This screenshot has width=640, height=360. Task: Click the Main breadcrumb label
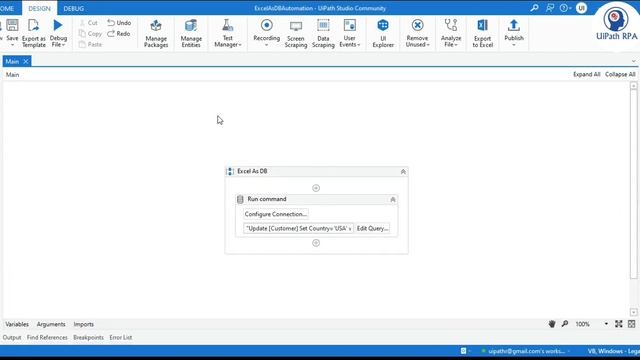[12, 75]
